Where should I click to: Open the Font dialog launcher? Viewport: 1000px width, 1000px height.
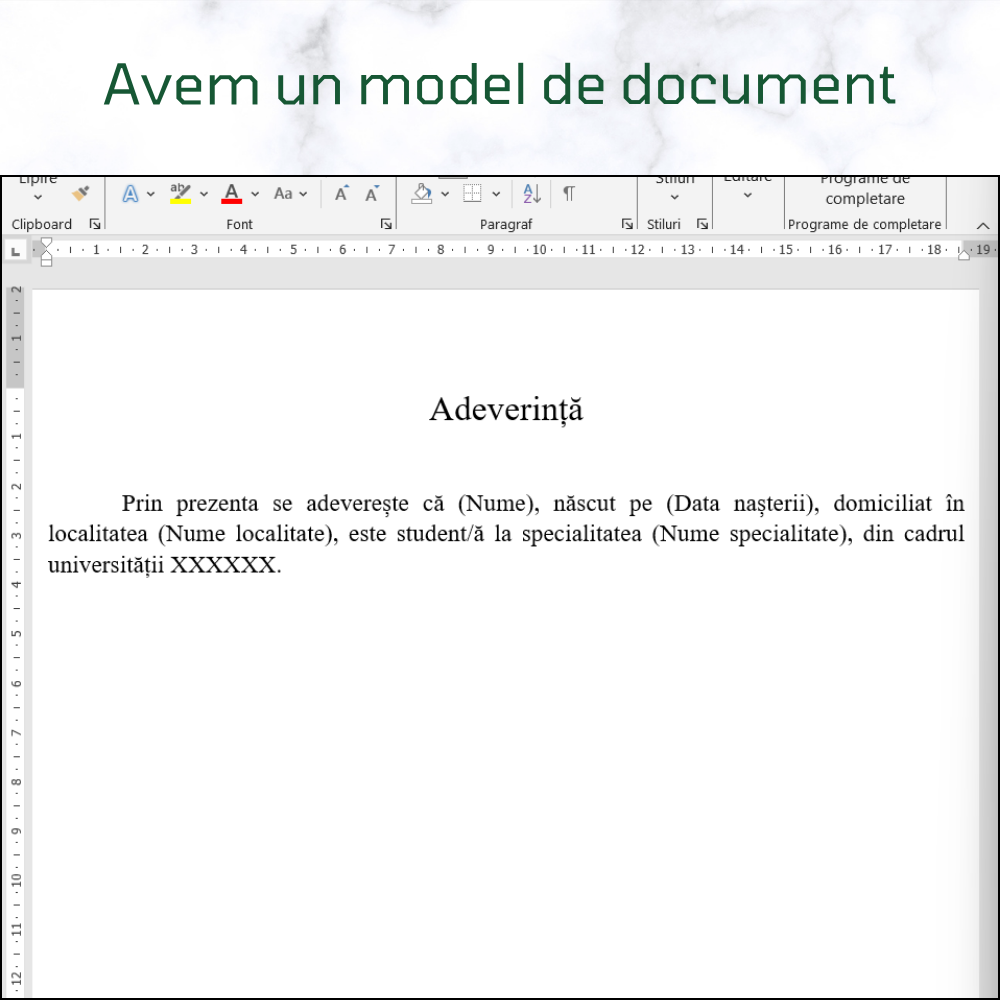pos(386,224)
